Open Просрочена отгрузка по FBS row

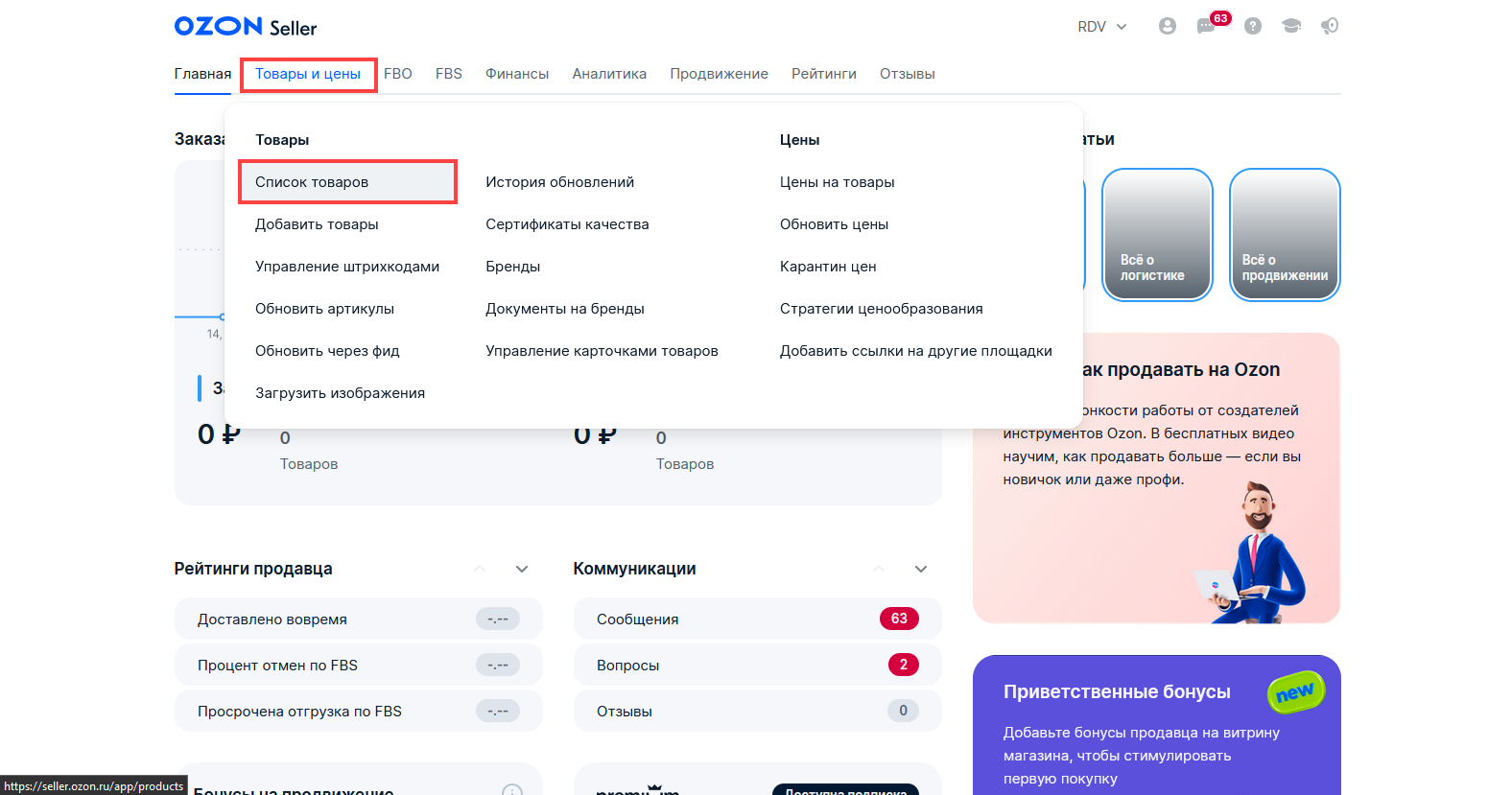359,711
